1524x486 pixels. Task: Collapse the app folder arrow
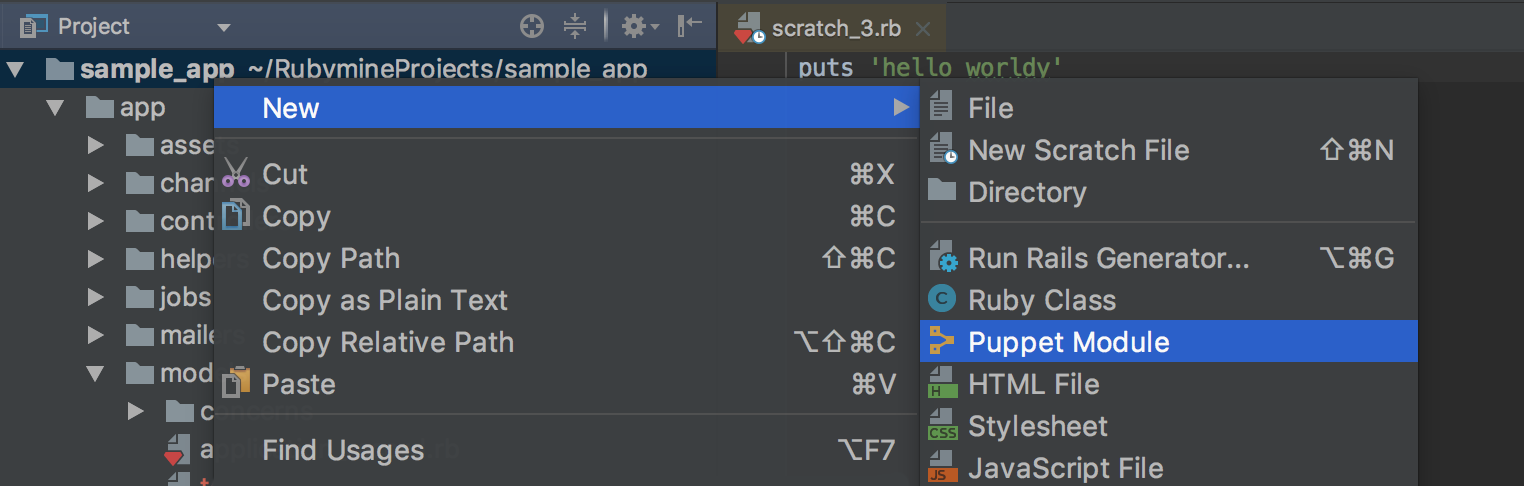(x=56, y=108)
